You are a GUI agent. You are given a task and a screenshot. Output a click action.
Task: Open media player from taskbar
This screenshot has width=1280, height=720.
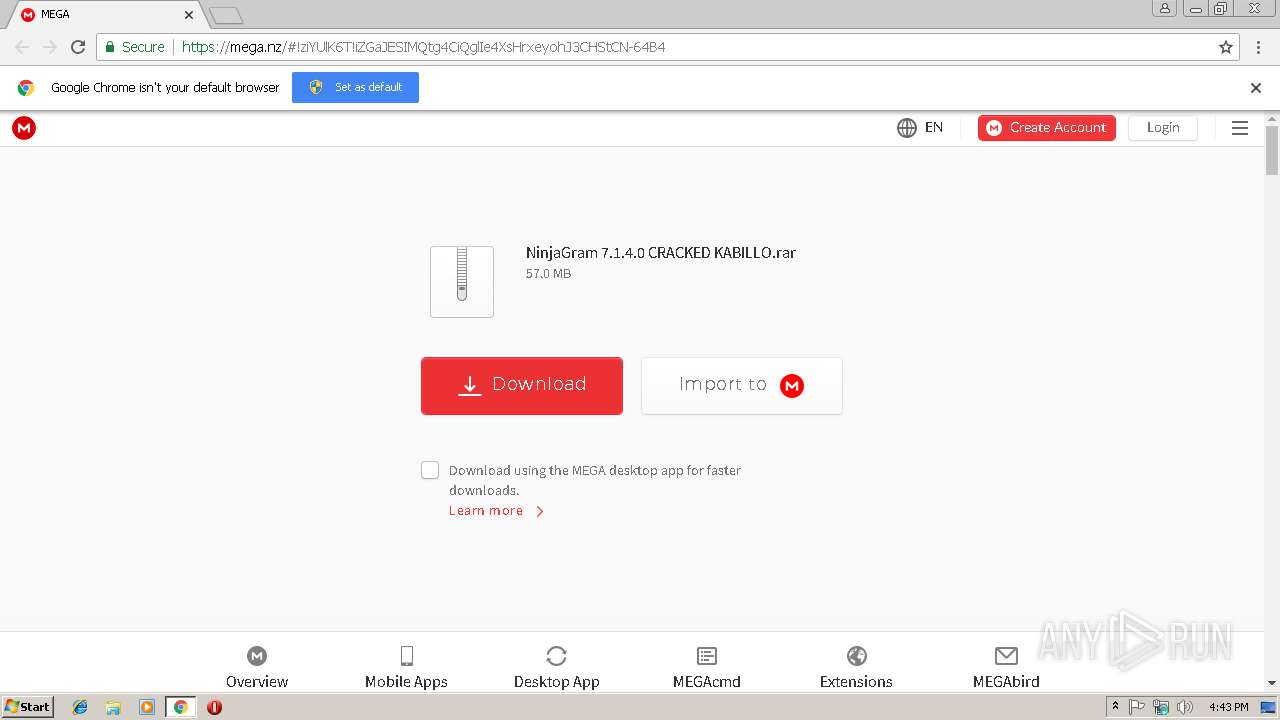click(147, 707)
